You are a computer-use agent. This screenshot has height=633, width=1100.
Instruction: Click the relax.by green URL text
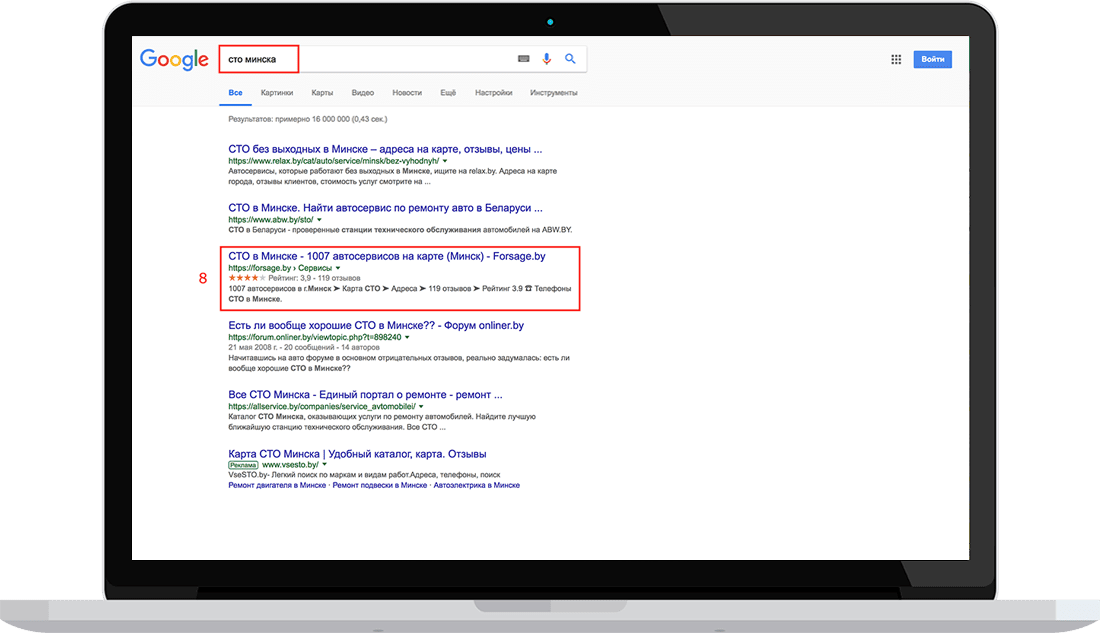click(x=333, y=161)
